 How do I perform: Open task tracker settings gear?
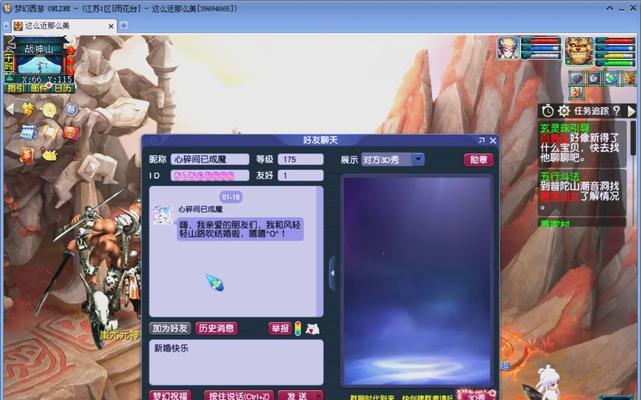(564, 111)
